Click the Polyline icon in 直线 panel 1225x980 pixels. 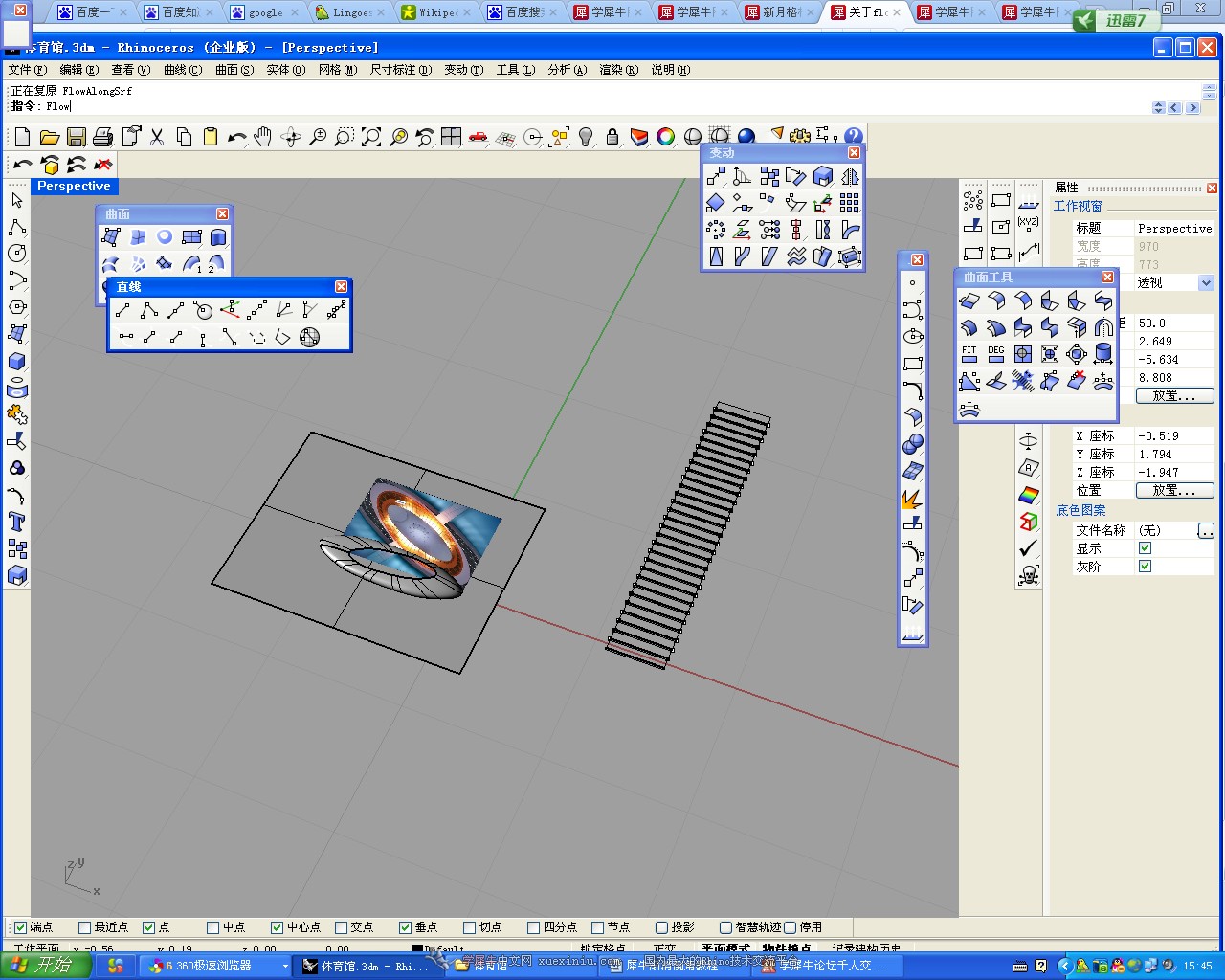149,310
